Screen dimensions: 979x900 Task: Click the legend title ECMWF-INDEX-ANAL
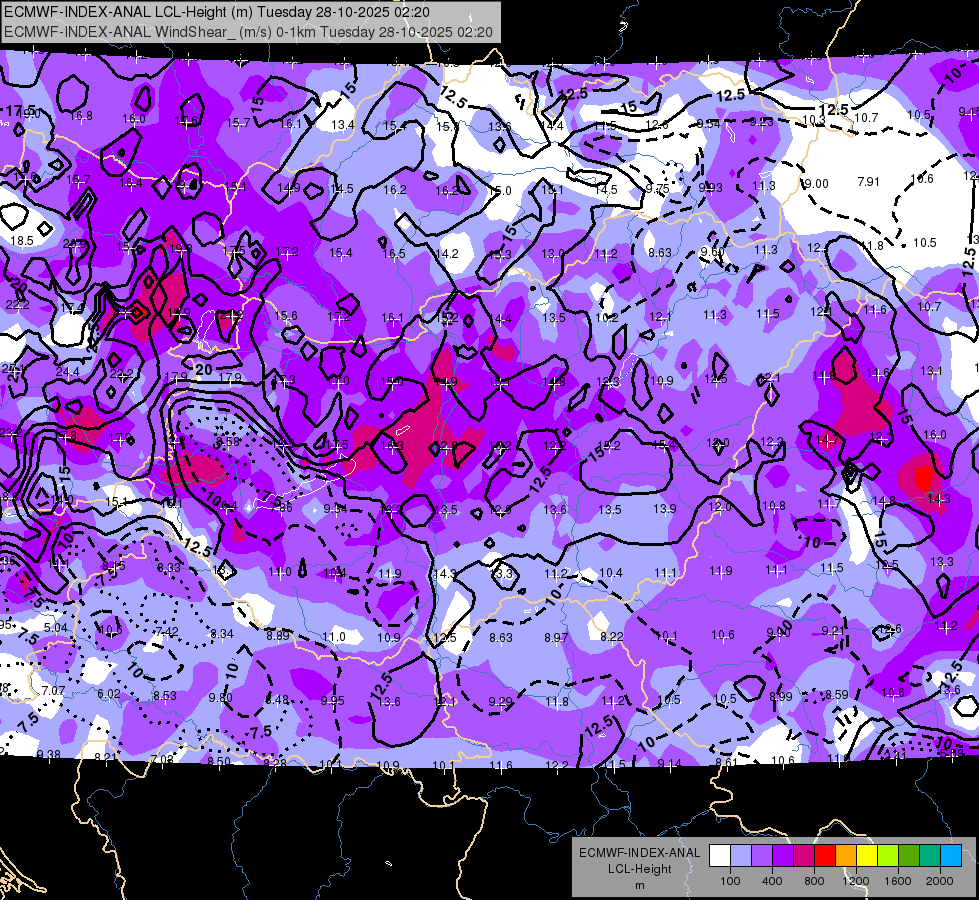pos(639,853)
